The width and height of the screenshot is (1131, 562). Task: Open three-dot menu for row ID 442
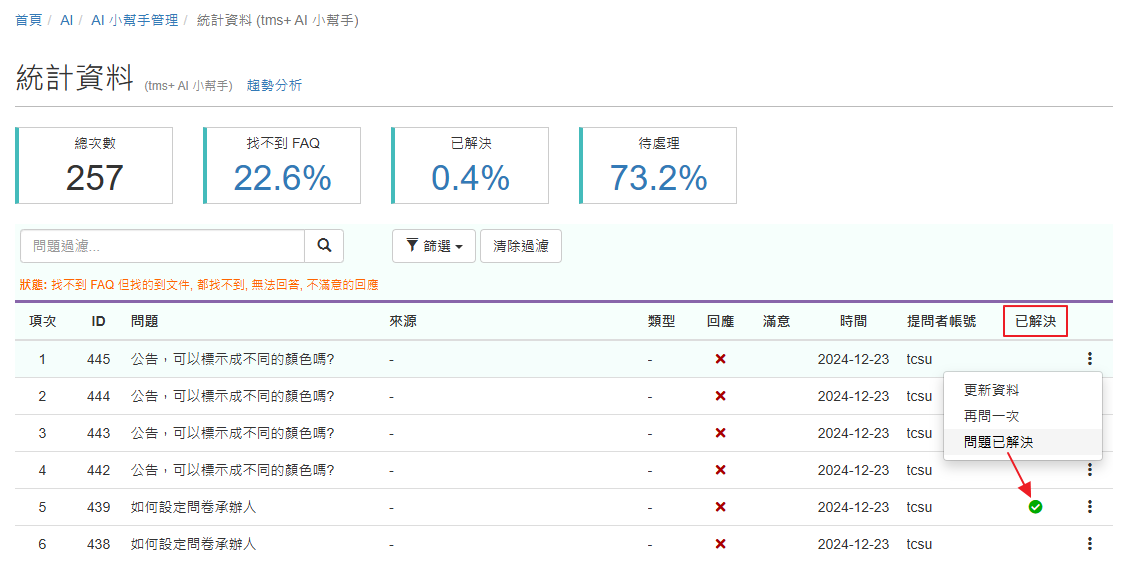coord(1089,470)
